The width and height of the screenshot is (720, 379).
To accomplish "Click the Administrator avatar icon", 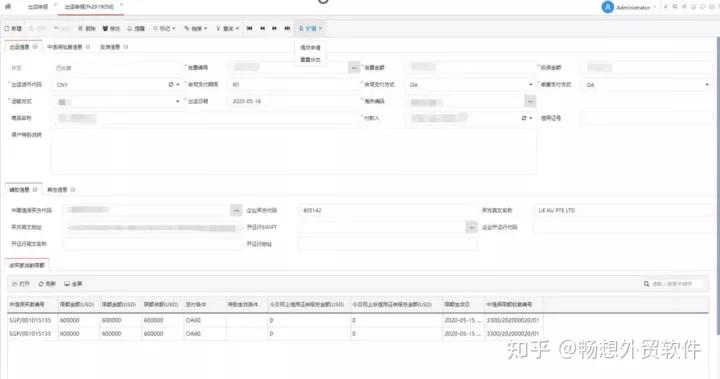I will pos(608,7).
